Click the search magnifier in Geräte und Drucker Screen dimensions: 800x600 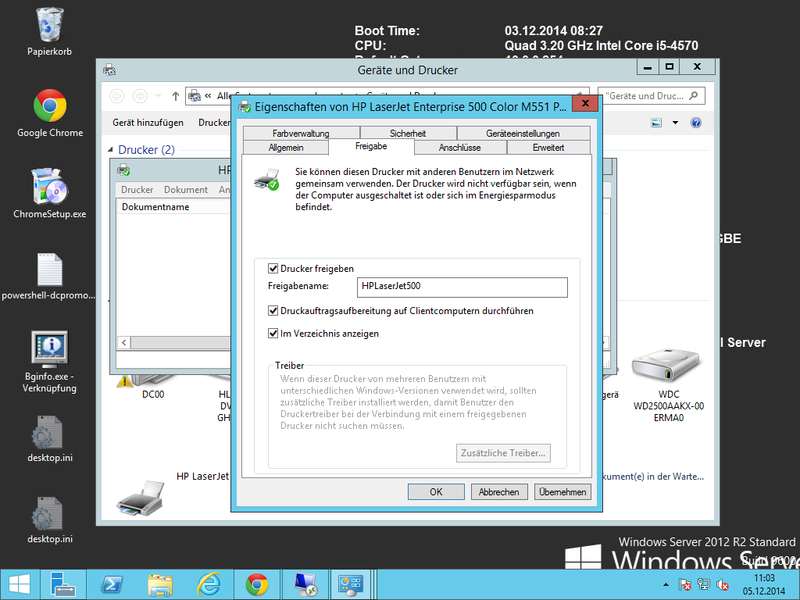coord(693,96)
